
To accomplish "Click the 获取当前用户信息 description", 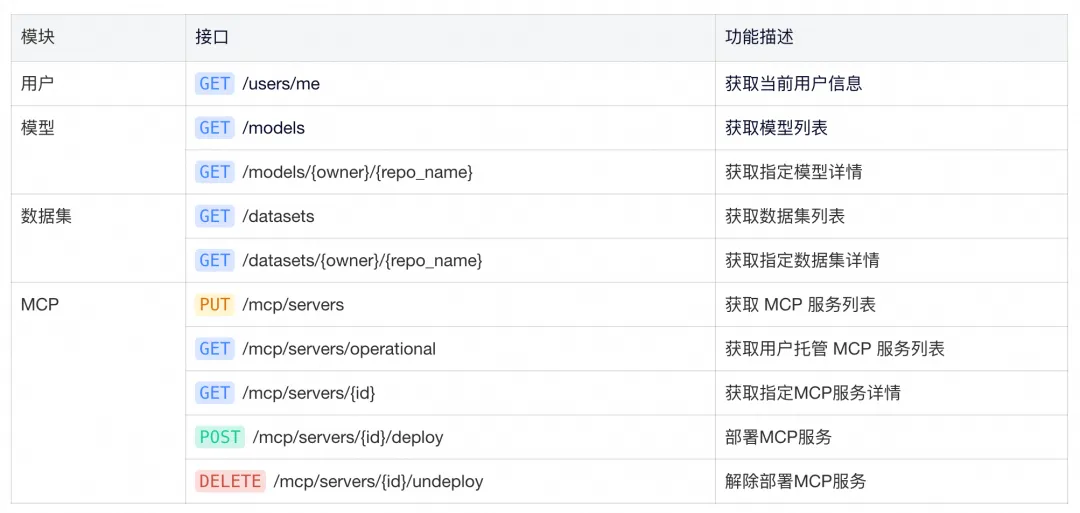I will (793, 84).
